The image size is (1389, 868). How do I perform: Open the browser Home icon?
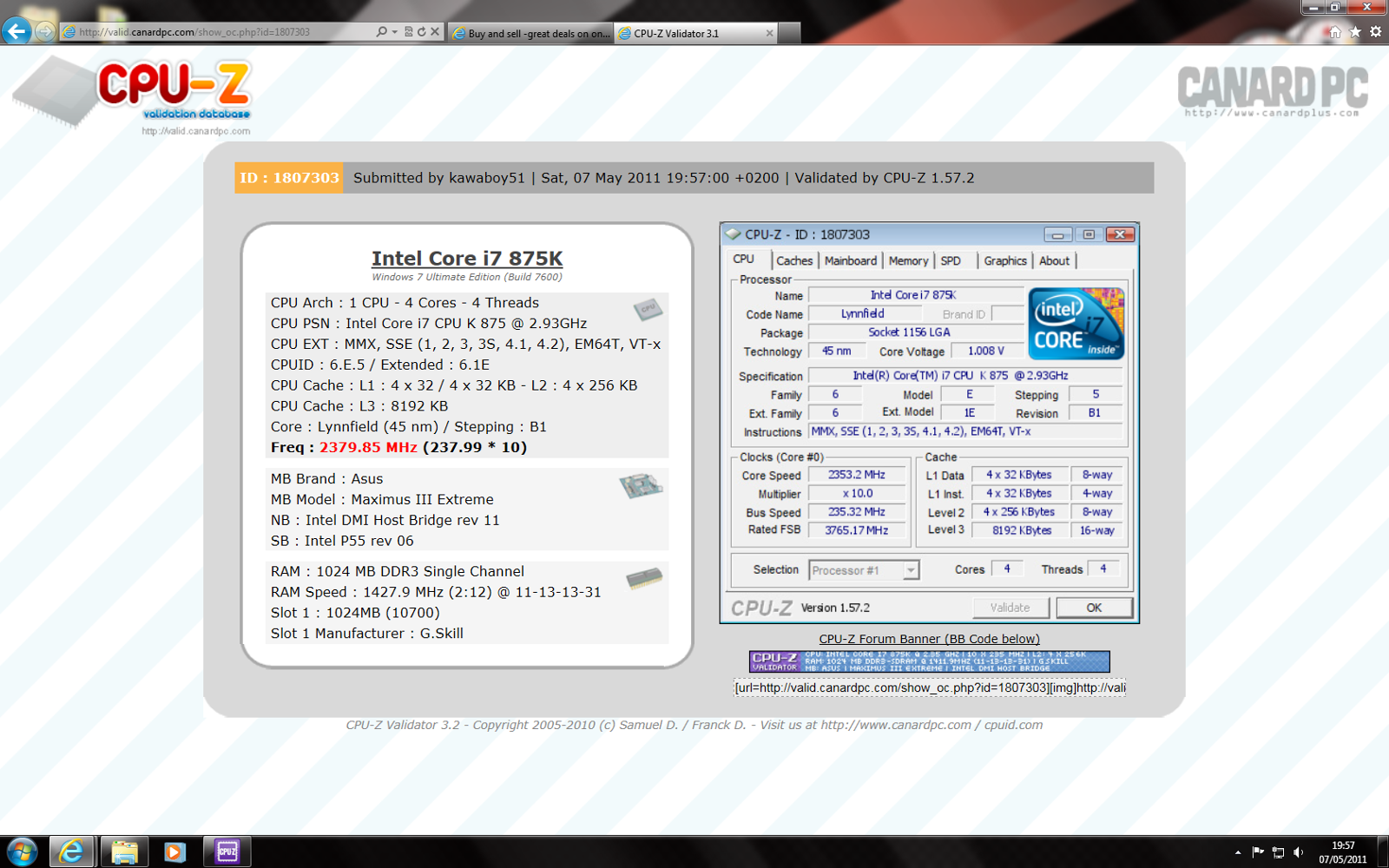[1335, 32]
